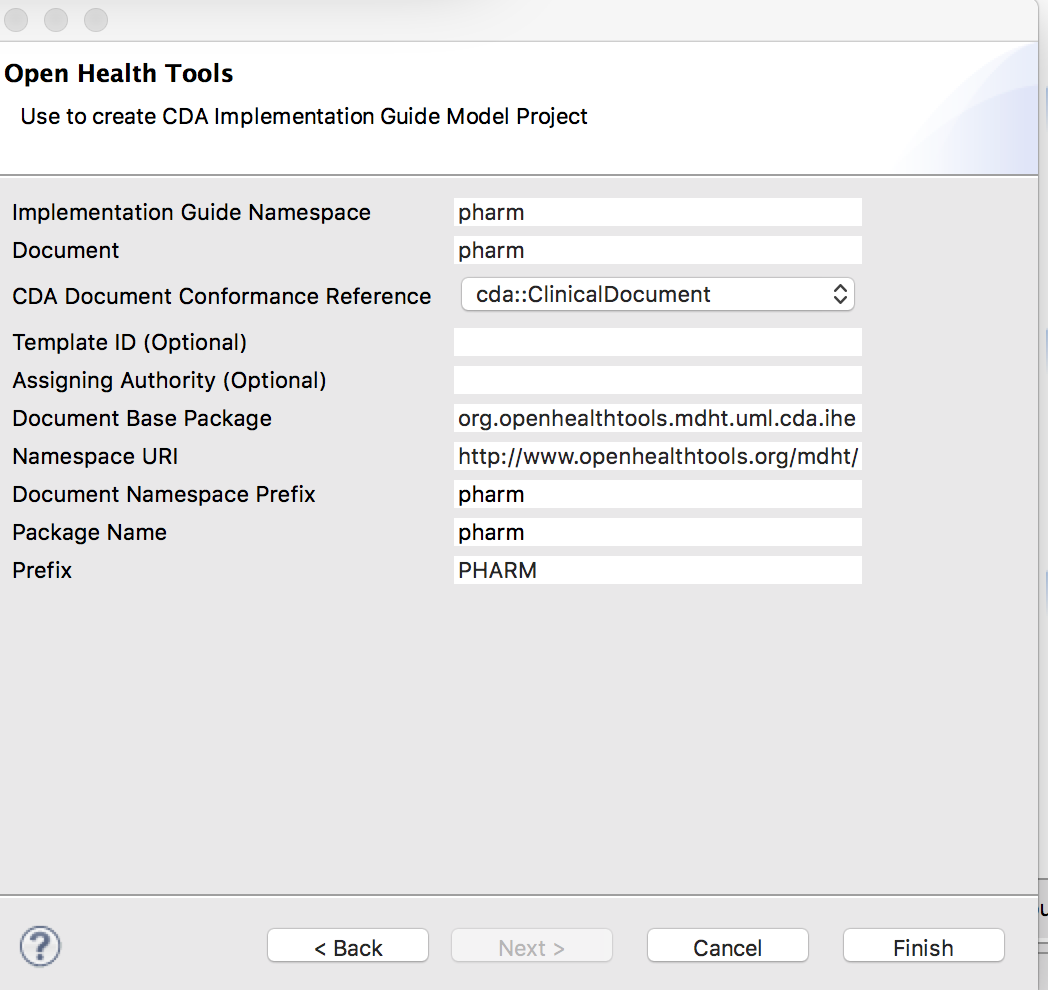Select the Assigning Authority (Optional) field

click(658, 380)
